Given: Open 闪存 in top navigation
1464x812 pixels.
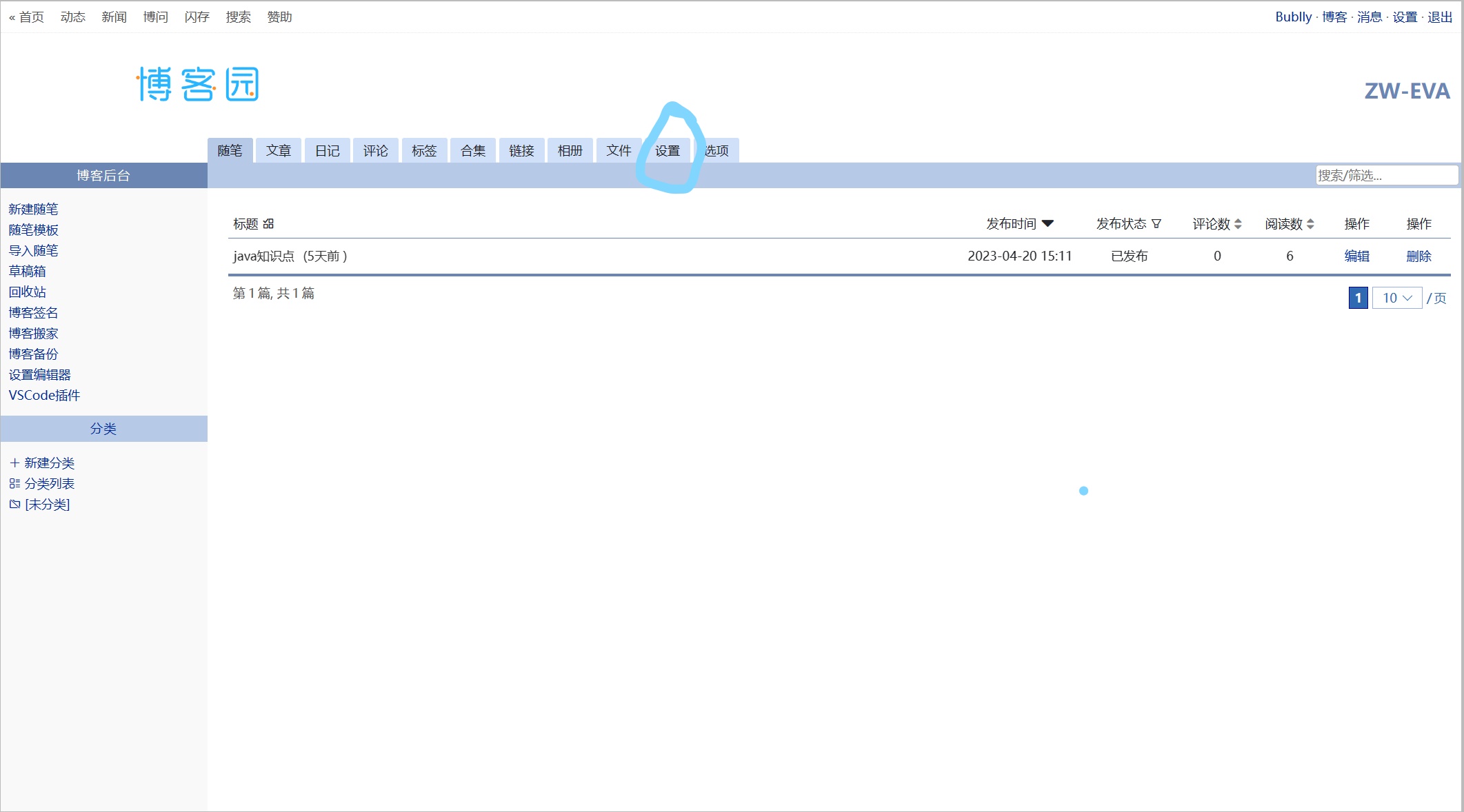Looking at the screenshot, I should pyautogui.click(x=197, y=17).
